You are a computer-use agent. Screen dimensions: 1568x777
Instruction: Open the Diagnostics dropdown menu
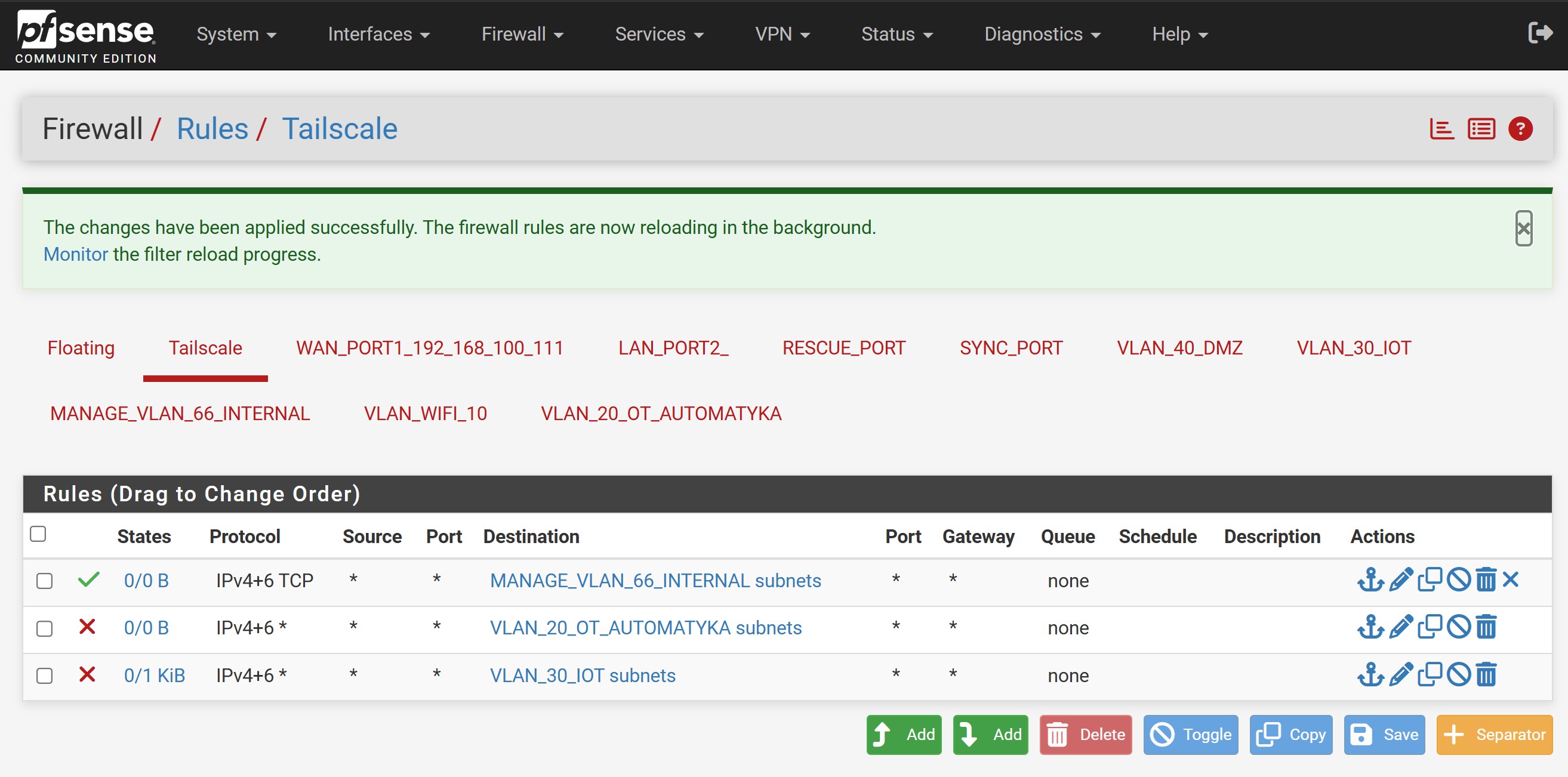tap(1042, 34)
